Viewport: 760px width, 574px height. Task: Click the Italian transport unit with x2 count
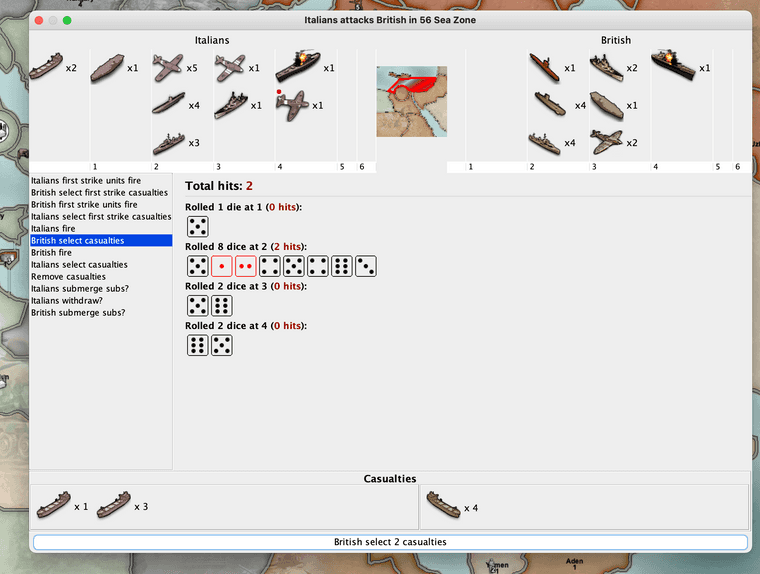pos(46,69)
